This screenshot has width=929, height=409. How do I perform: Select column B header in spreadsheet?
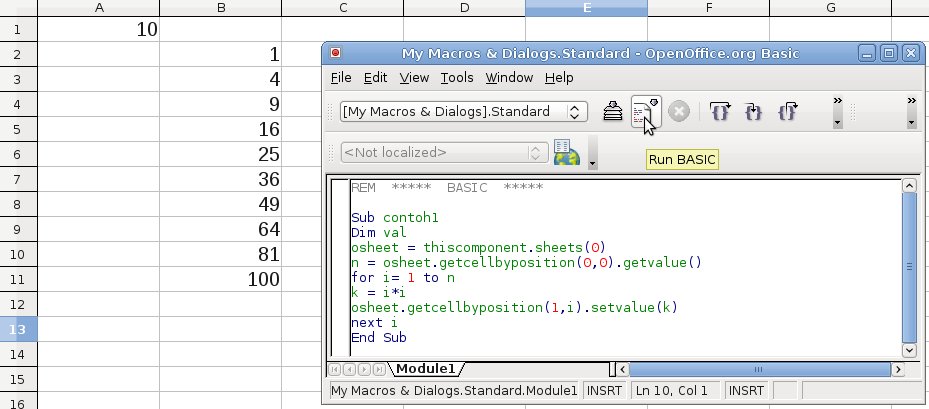point(220,8)
